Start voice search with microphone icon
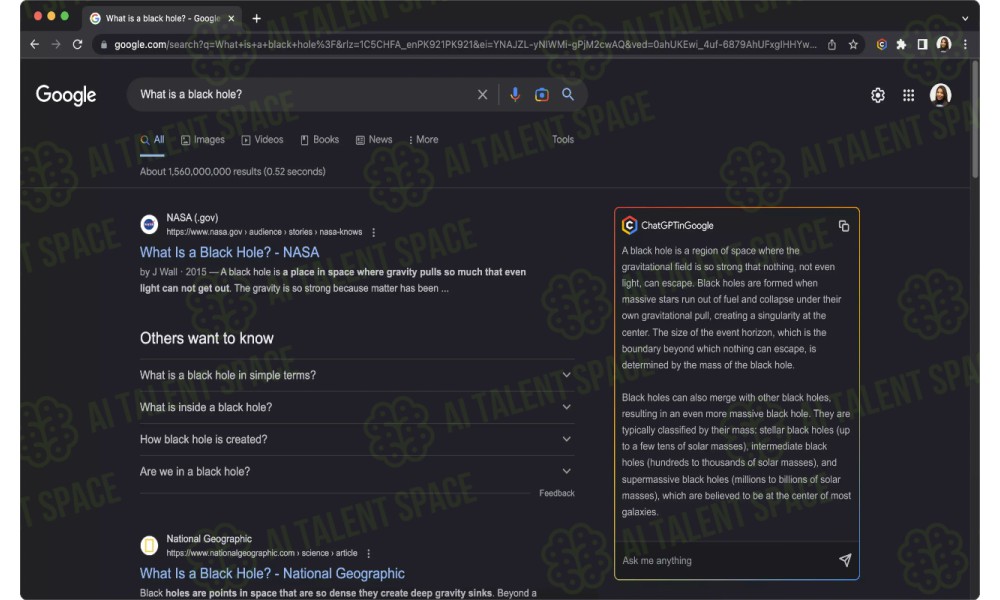The width and height of the screenshot is (1000, 600). click(515, 94)
